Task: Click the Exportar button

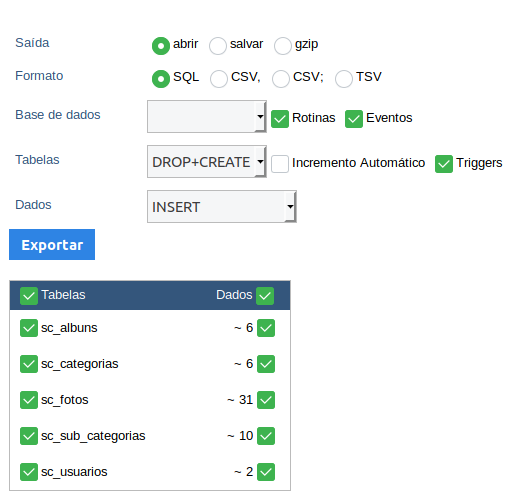Action: 52,244
